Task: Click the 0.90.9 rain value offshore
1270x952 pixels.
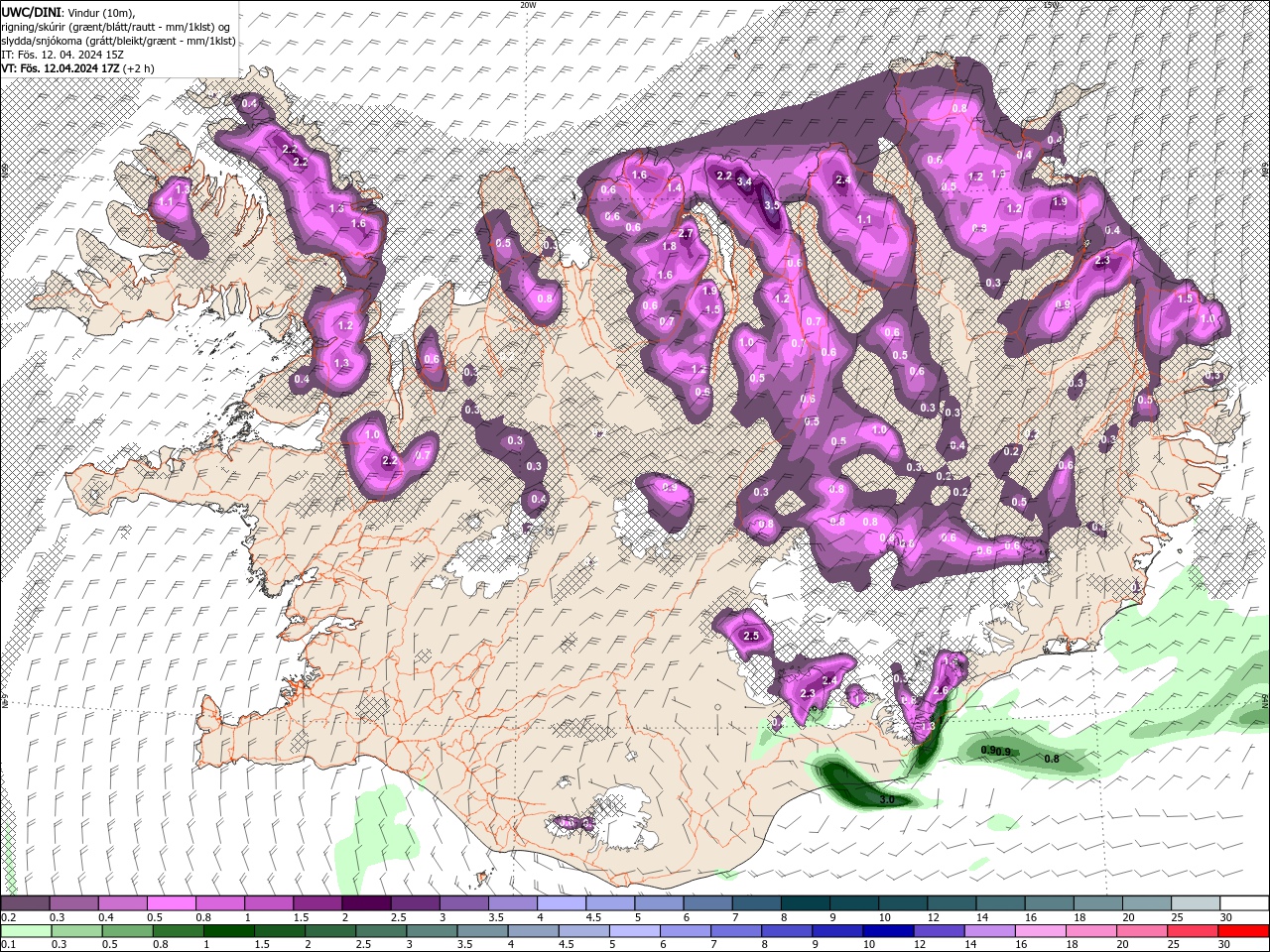Action: pos(996,751)
